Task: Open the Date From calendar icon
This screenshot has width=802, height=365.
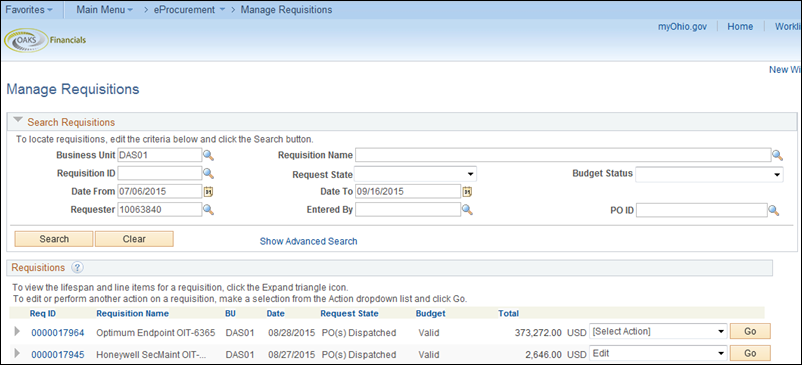Action: (208, 192)
